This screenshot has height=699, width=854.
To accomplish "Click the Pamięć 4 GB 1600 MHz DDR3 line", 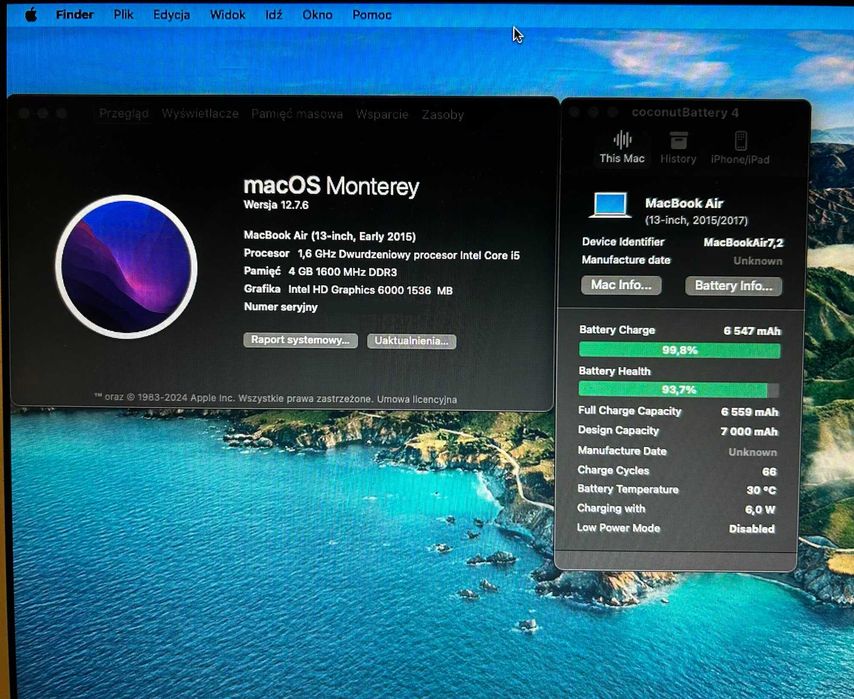I will tap(320, 271).
